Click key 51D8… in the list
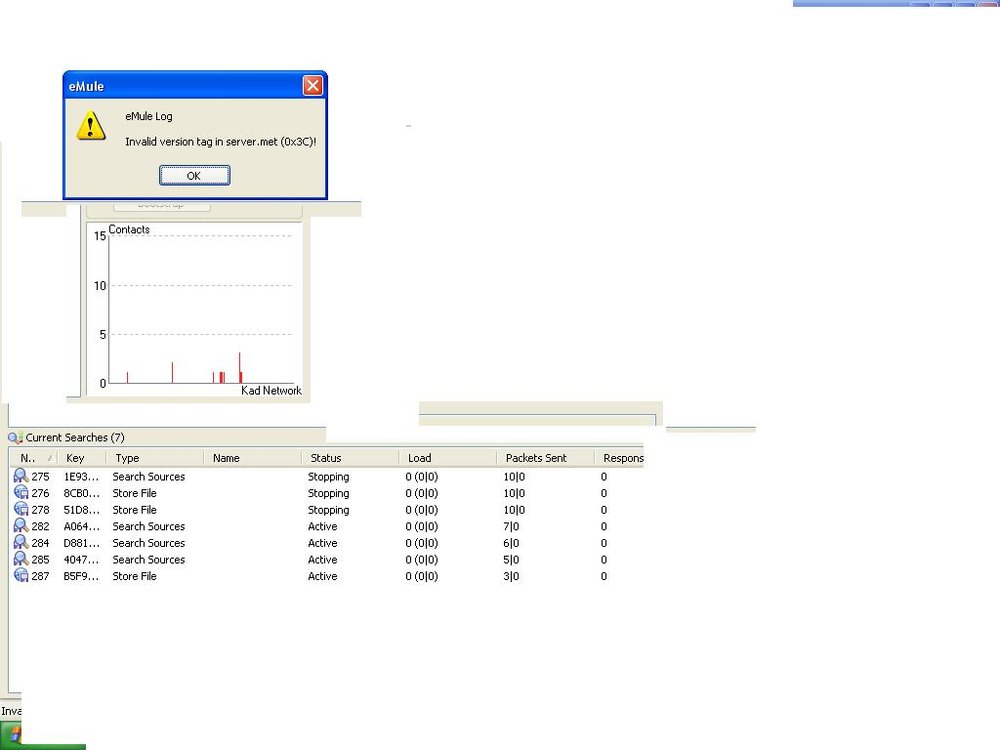 pos(82,510)
